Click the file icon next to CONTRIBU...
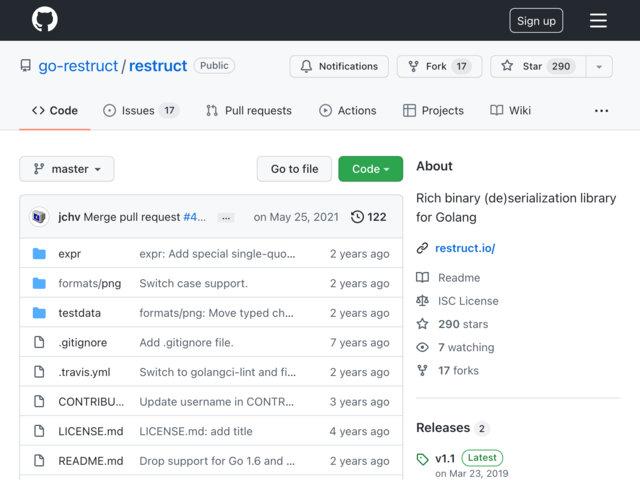Screen dimensions: 640x480 coord(39,401)
